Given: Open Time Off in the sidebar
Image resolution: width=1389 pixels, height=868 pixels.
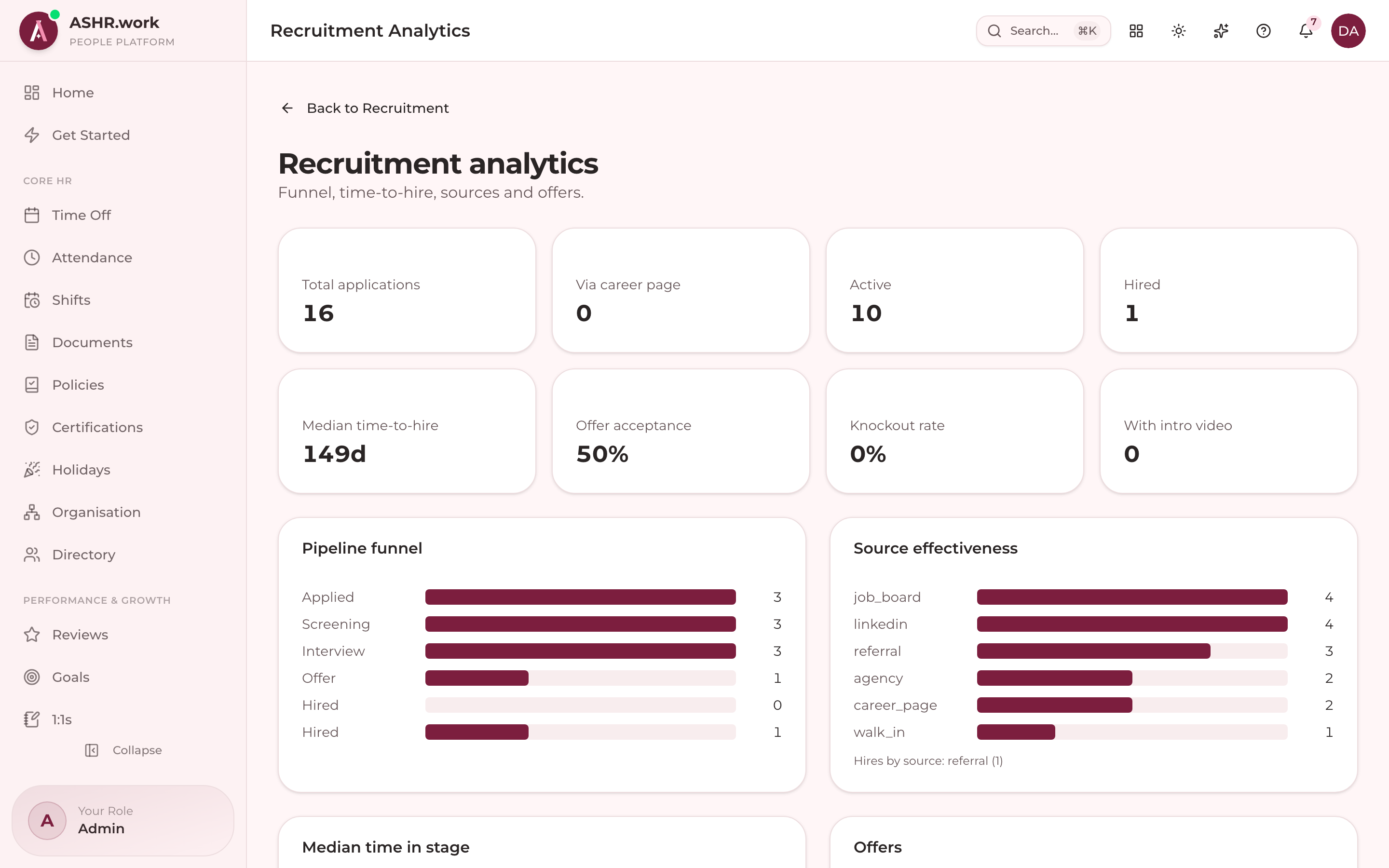Looking at the screenshot, I should point(123,215).
